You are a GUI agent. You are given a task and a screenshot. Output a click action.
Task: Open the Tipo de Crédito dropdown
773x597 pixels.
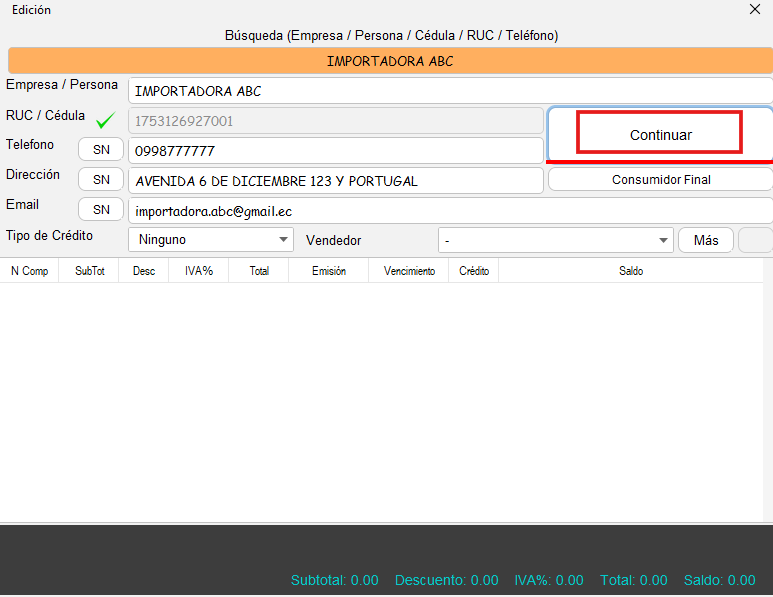(x=210, y=240)
